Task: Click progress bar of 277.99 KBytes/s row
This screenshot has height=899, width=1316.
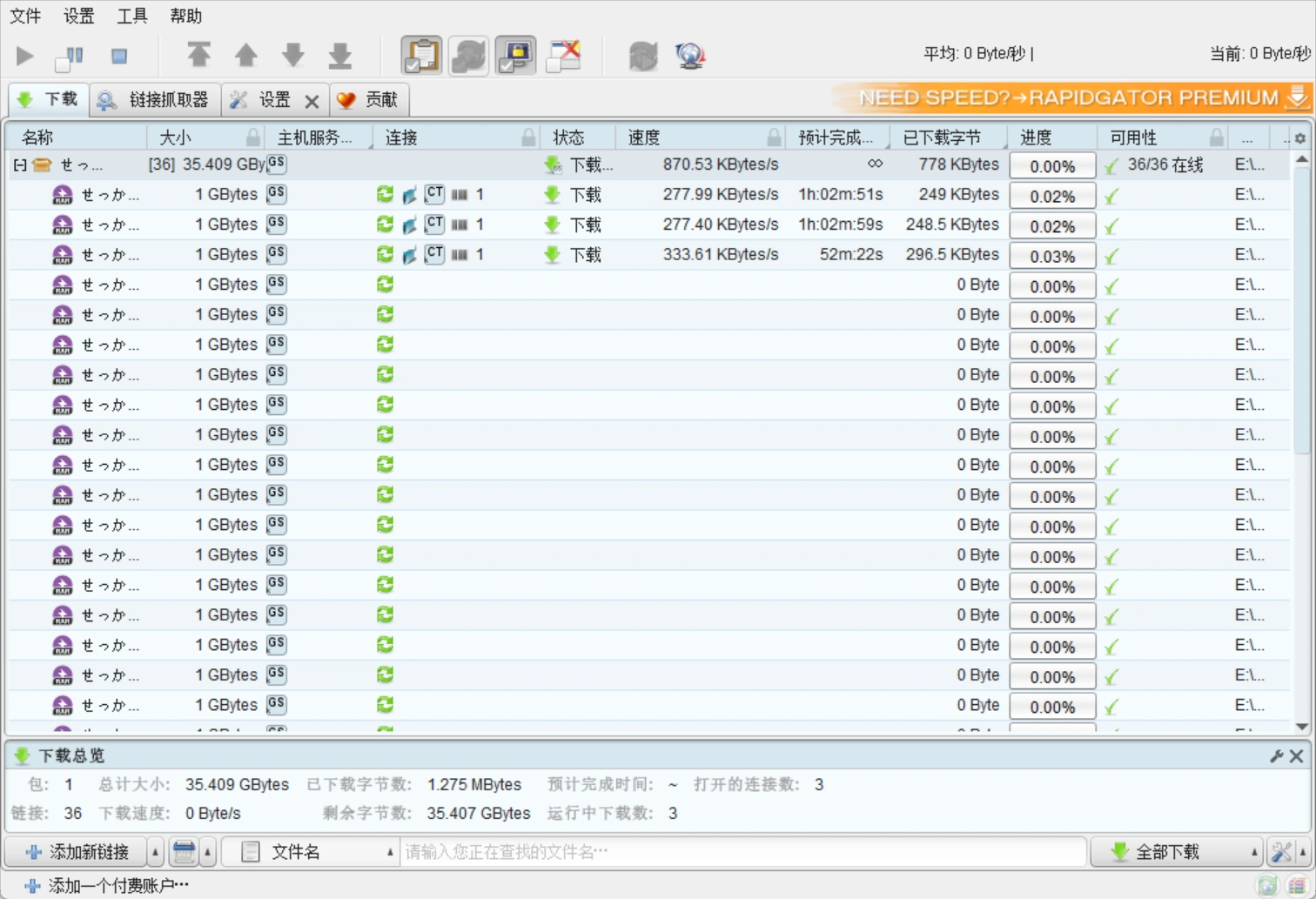Action: tap(1052, 196)
